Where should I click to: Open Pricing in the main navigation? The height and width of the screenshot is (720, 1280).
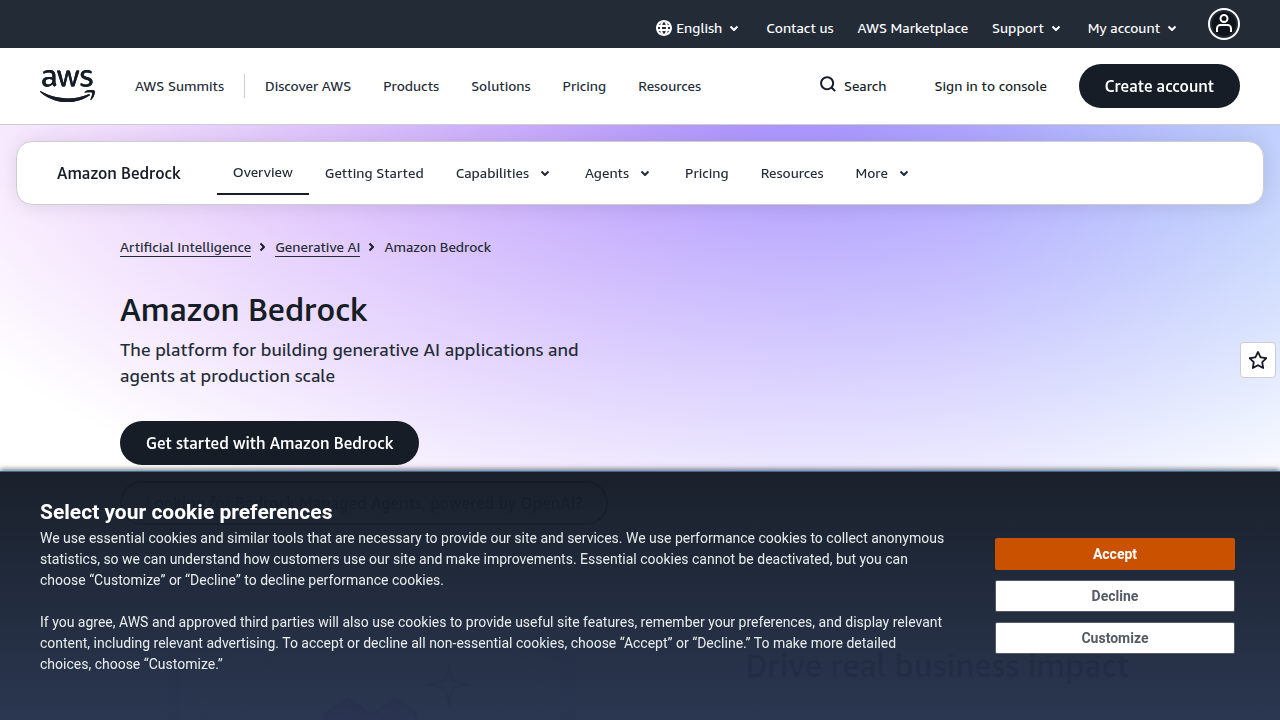coord(584,86)
